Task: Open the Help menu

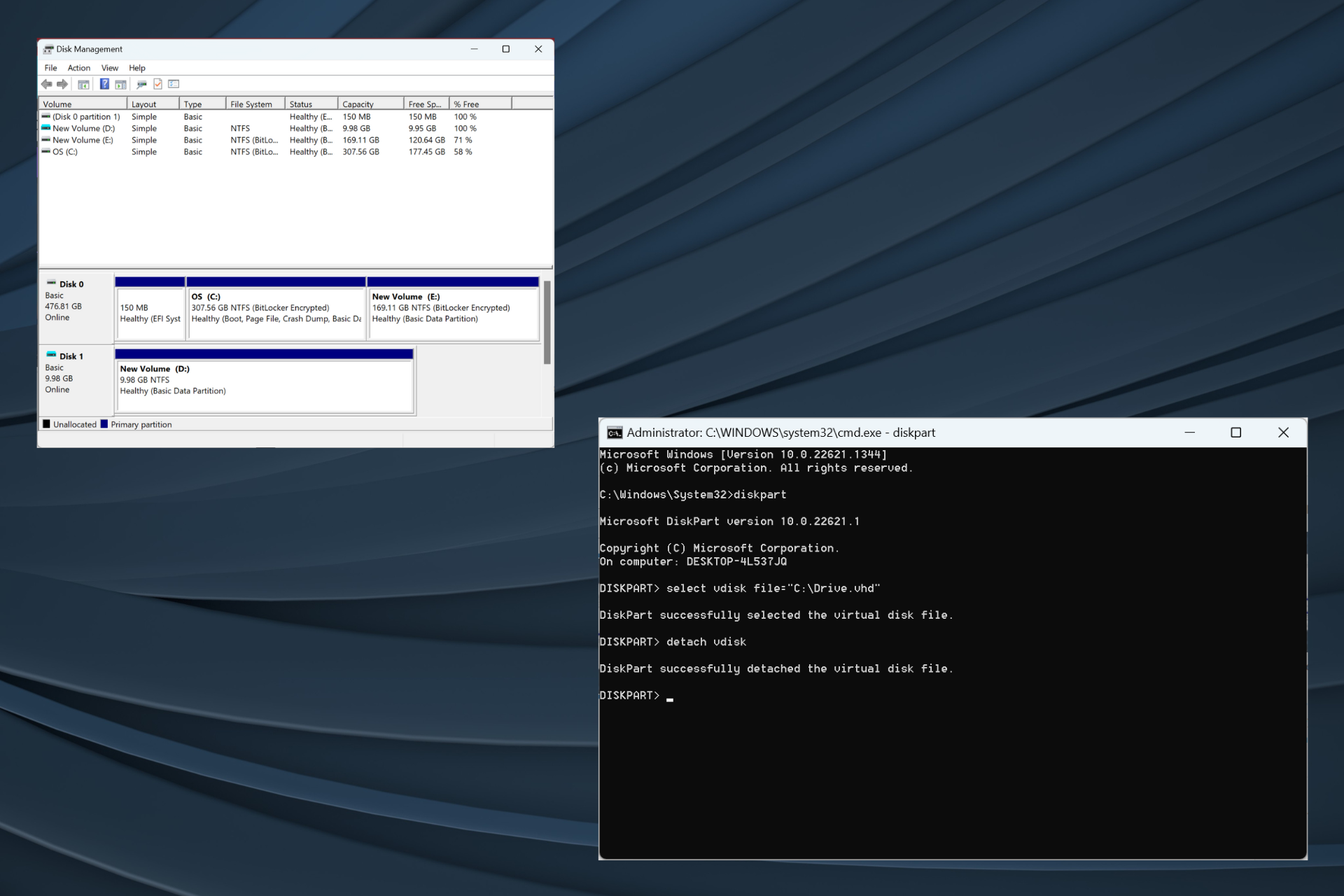Action: point(137,68)
